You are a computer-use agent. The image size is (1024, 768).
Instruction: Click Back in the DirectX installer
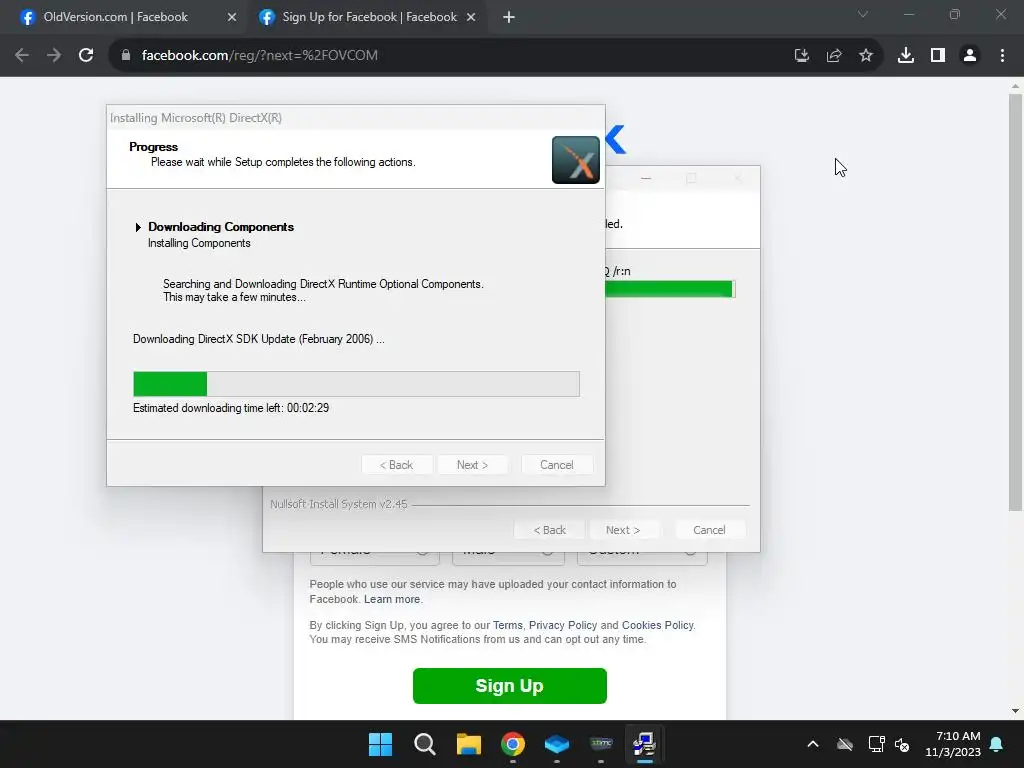tap(396, 465)
